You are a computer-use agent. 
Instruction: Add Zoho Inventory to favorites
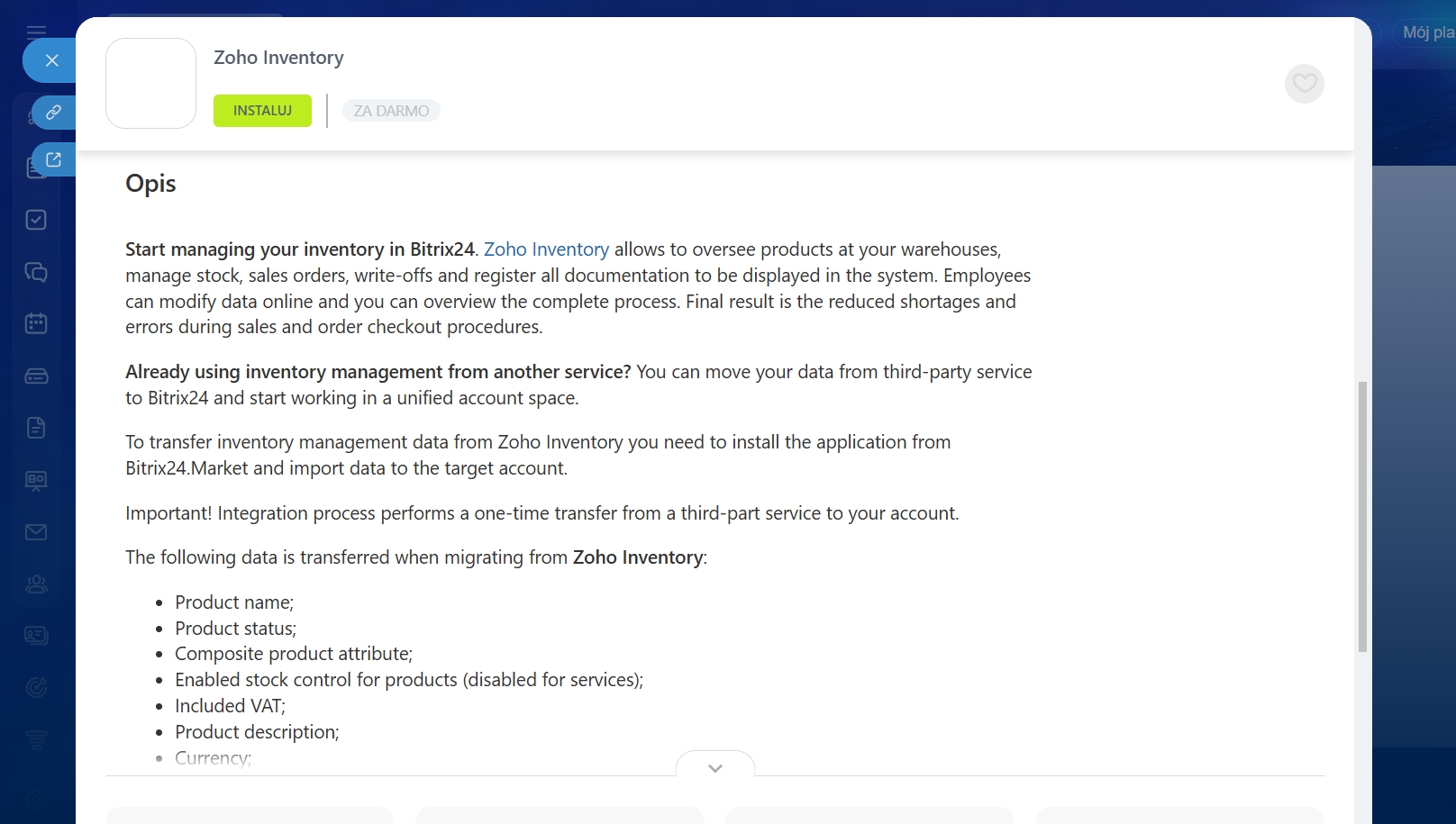[1304, 84]
